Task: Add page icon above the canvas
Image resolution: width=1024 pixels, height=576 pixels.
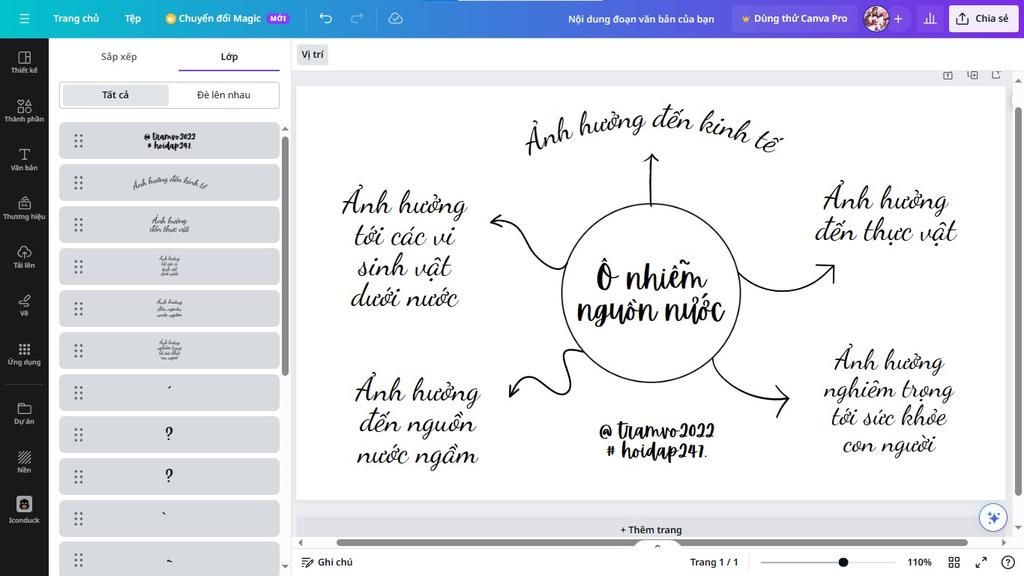Action: pyautogui.click(x=948, y=75)
